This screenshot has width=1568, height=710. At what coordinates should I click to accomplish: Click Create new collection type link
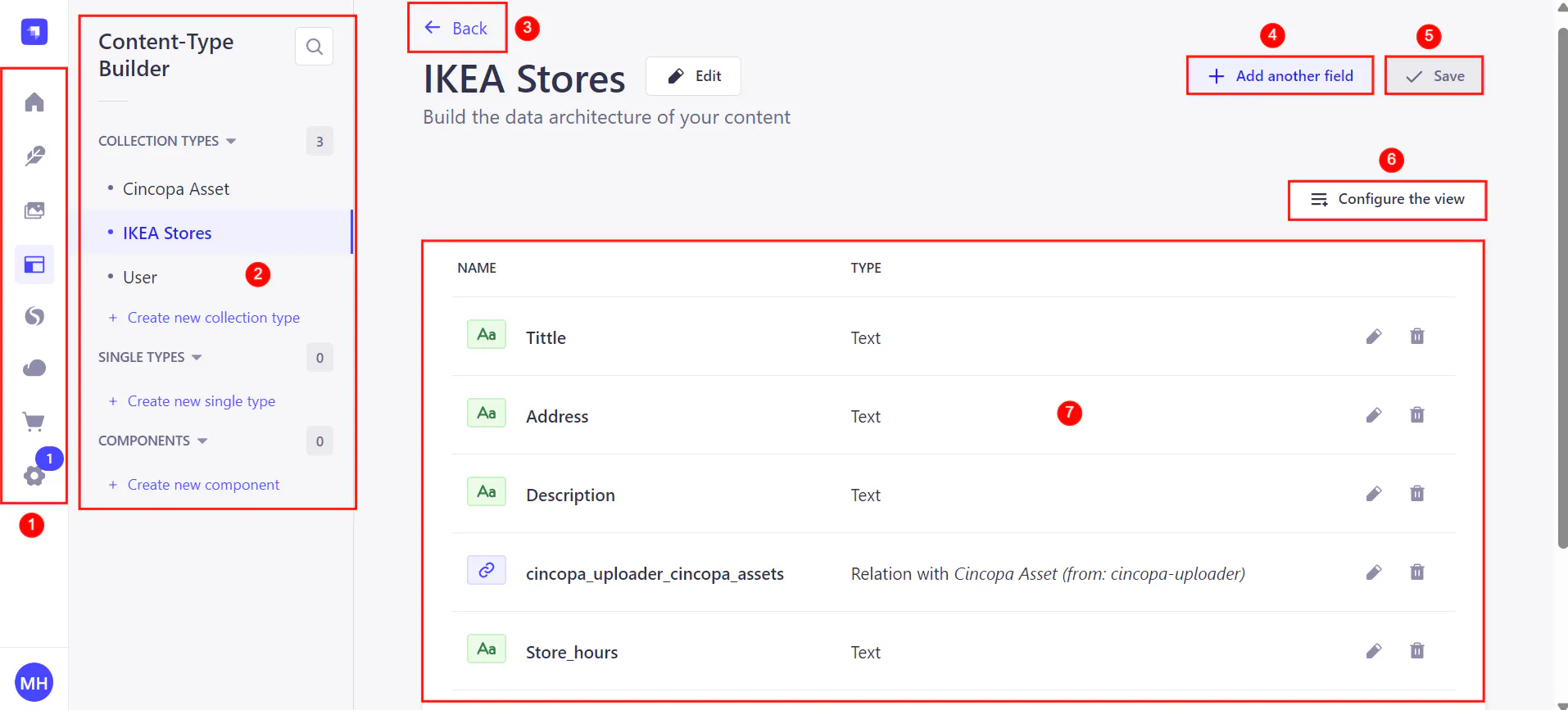click(205, 318)
